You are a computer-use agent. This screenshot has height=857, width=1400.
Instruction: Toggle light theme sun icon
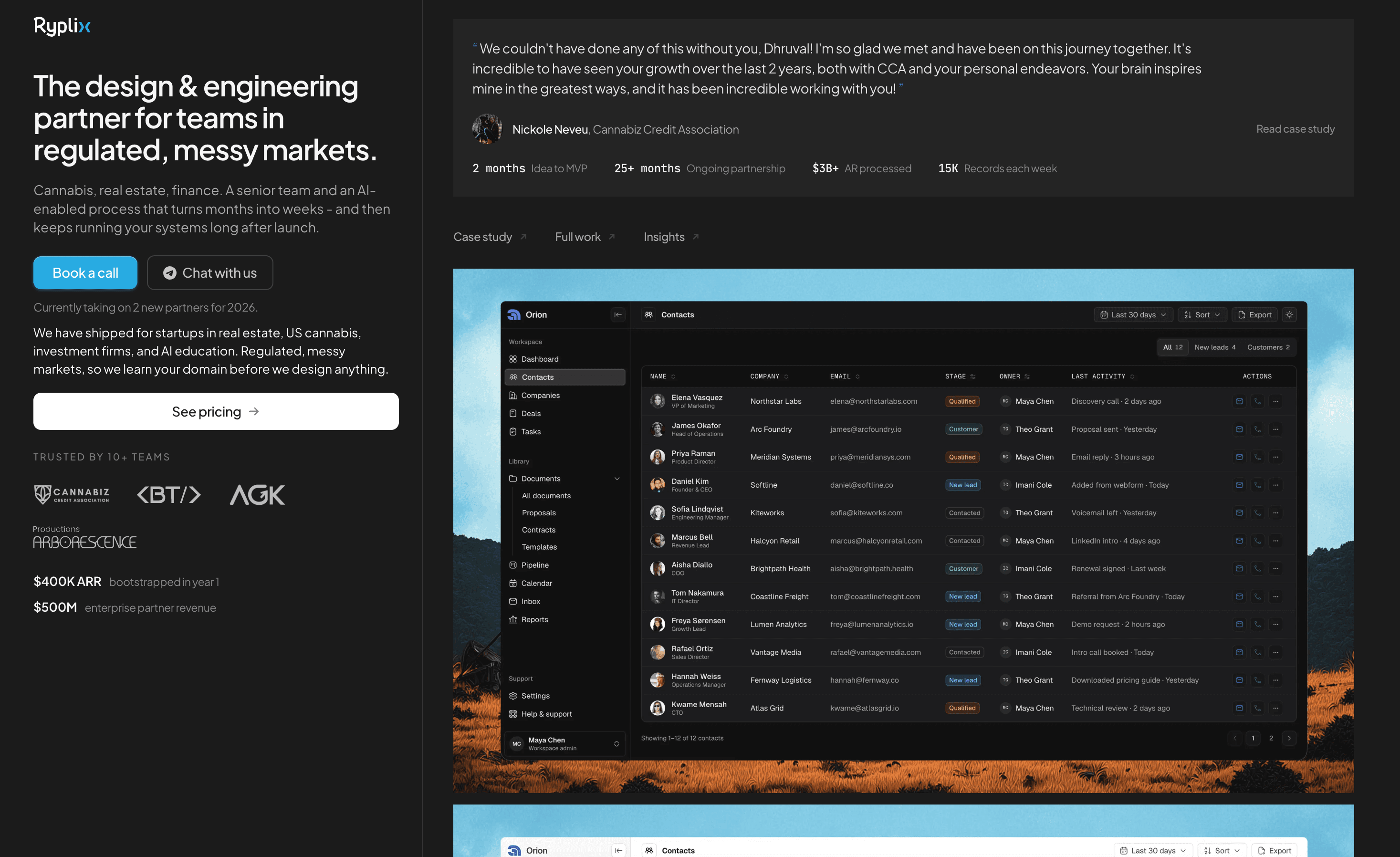click(1289, 315)
